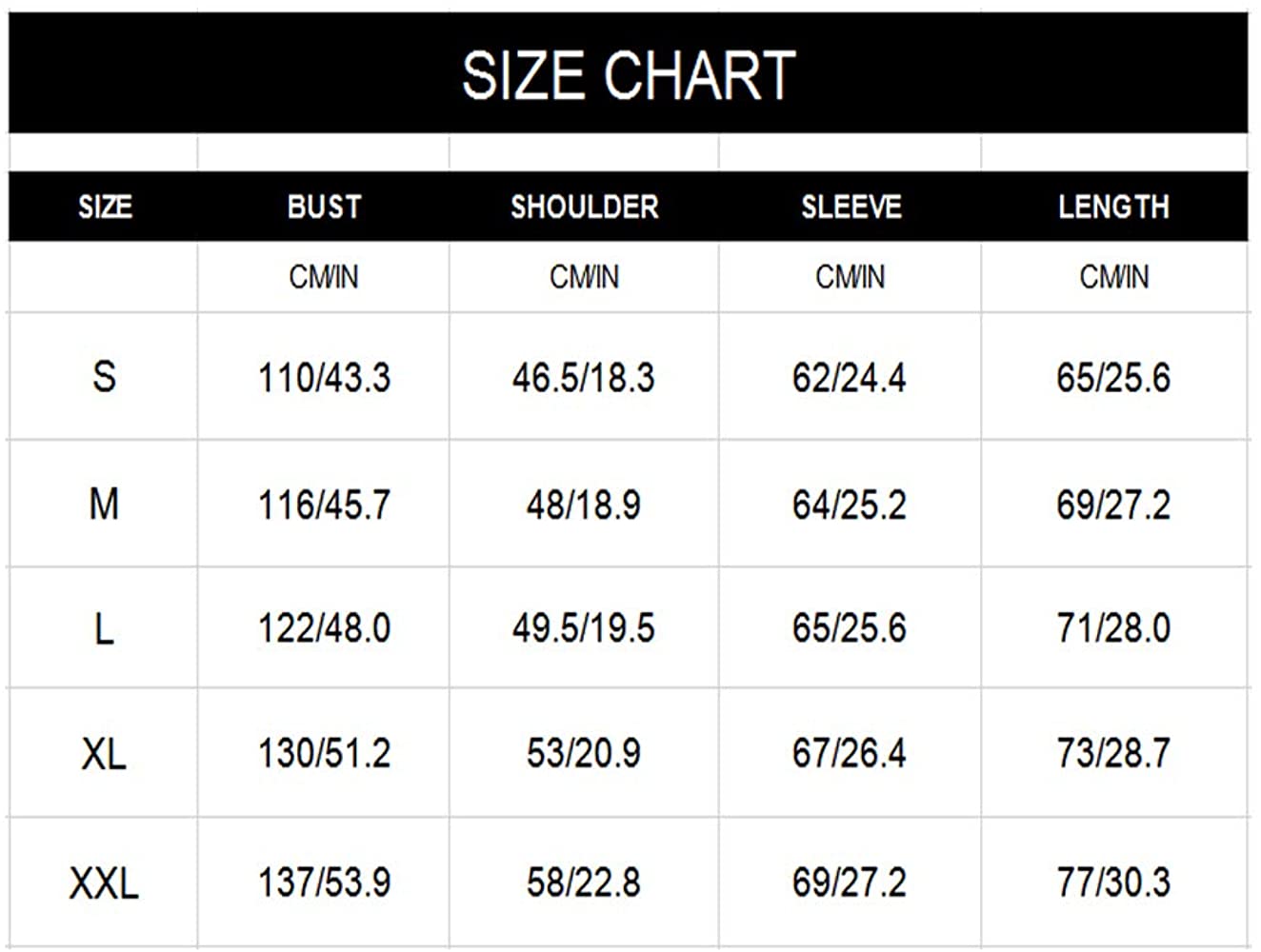Click sleeve value 65/25.6
This screenshot has width=1261, height=952.
[x=849, y=628]
